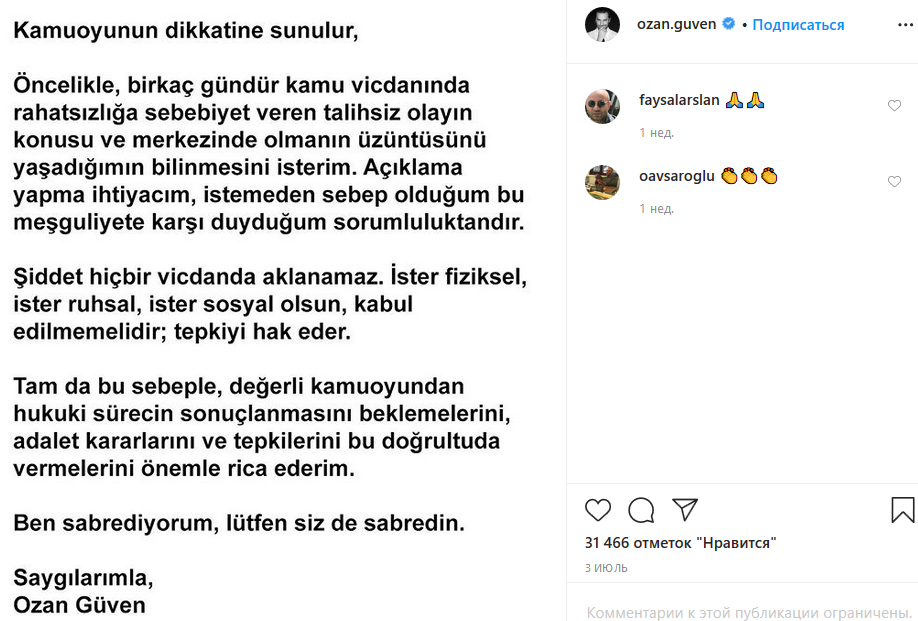
Task: Visit the oavsaroglu username link
Action: coord(676,176)
